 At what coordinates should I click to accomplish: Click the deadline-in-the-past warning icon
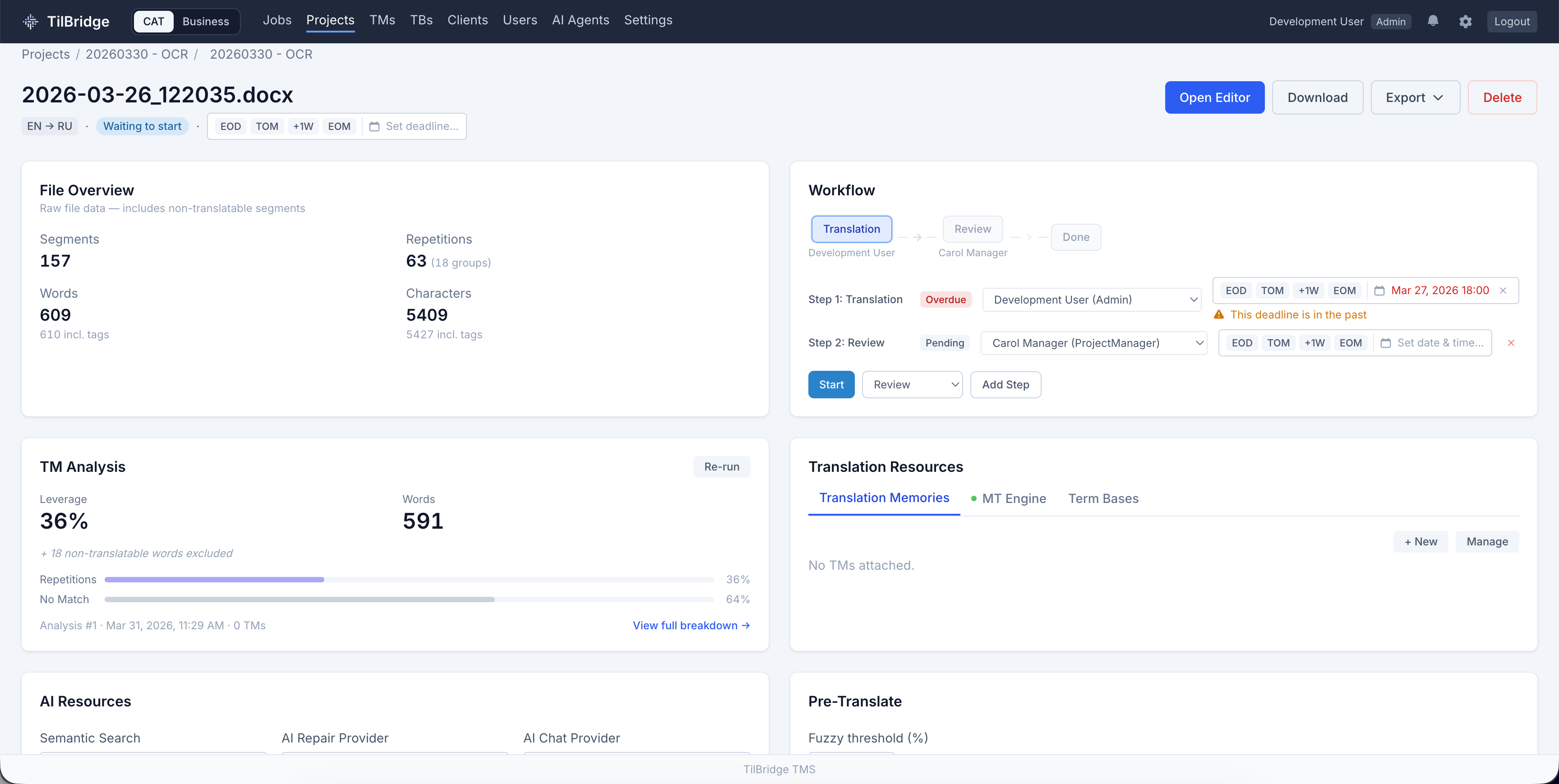(1219, 314)
